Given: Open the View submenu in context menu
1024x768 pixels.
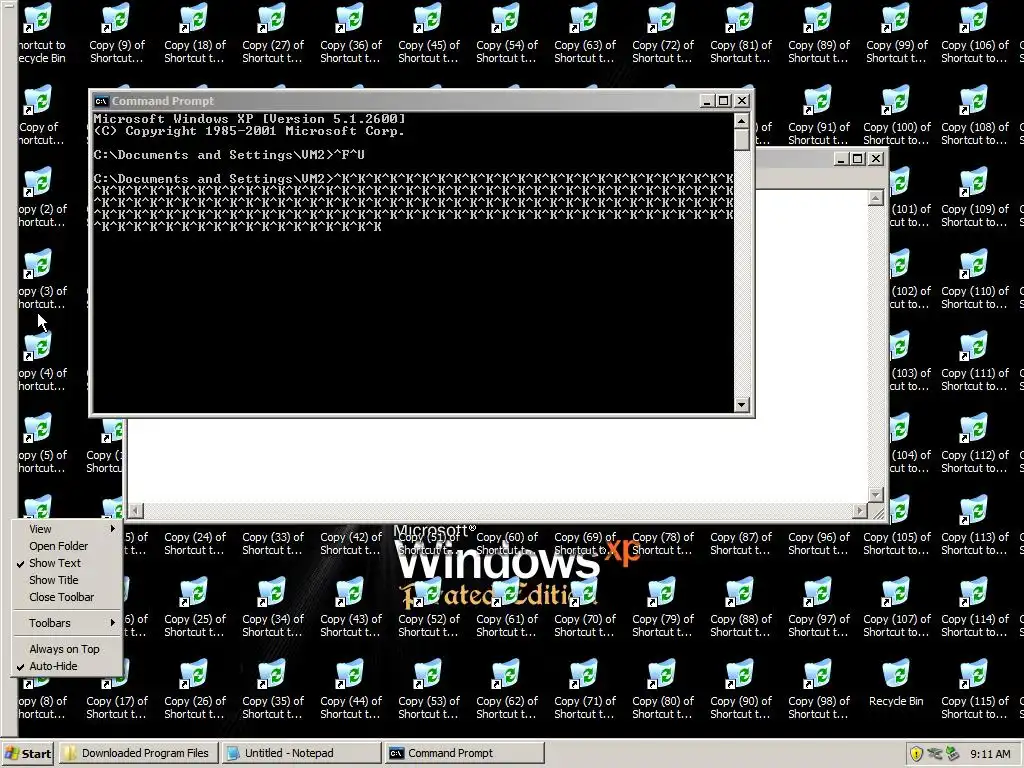Looking at the screenshot, I should coord(67,529).
